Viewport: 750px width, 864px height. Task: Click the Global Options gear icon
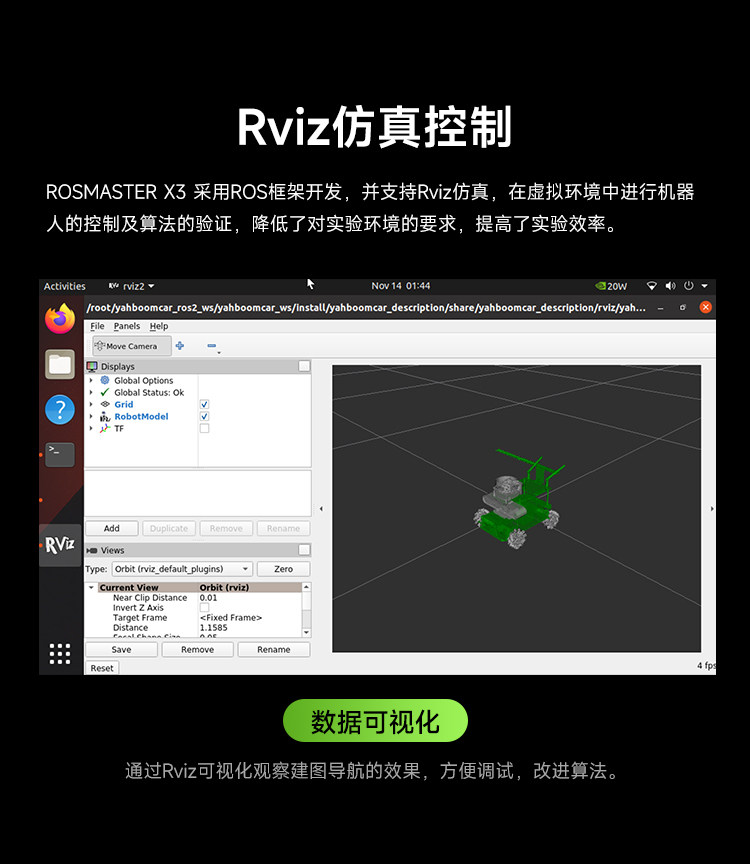pyautogui.click(x=105, y=380)
